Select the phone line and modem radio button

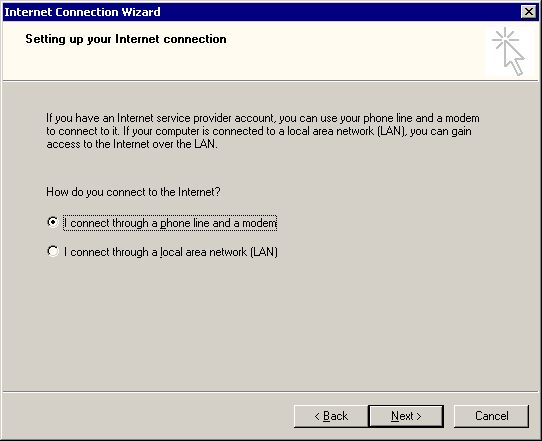(x=53, y=222)
